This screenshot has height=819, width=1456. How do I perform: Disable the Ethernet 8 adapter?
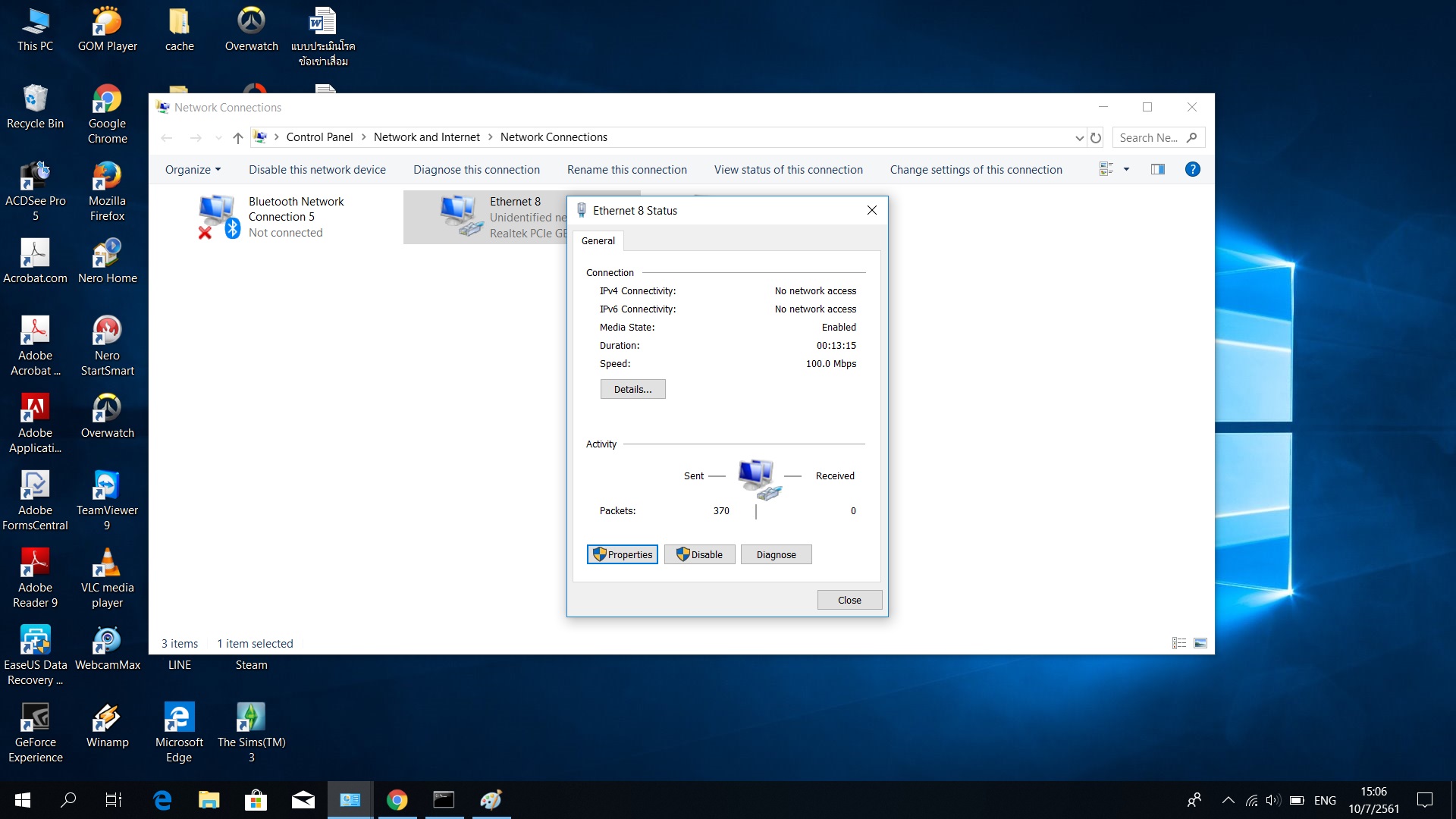pos(698,554)
